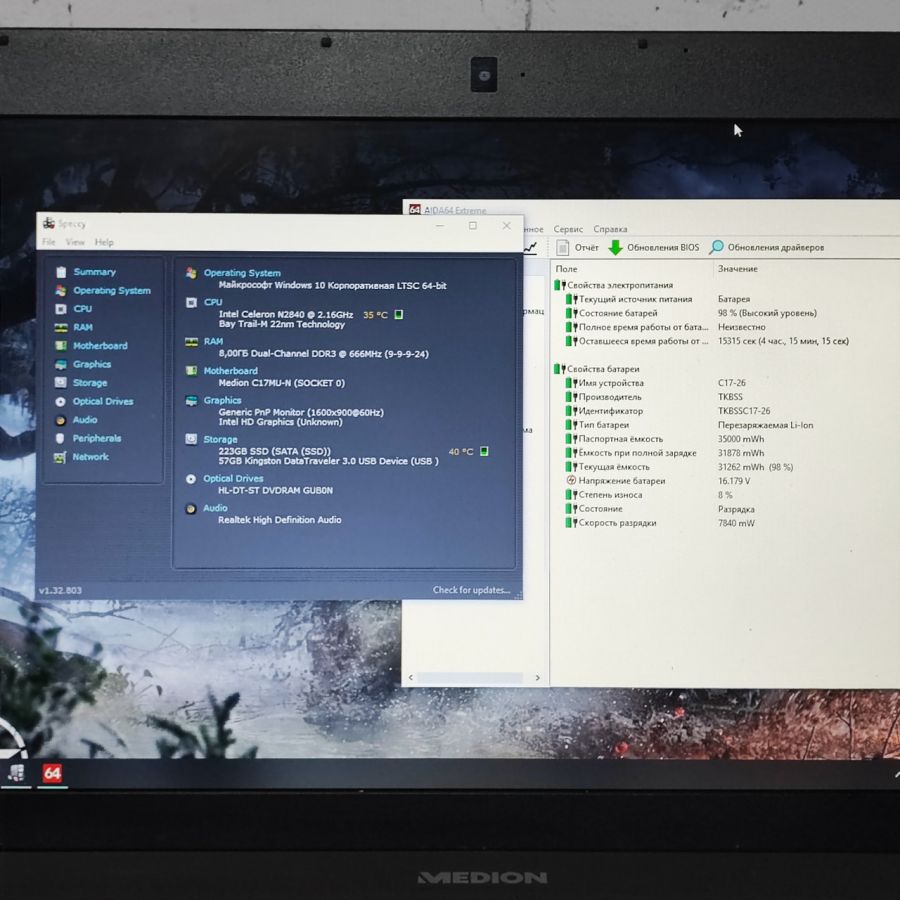Viewport: 900px width, 900px height.
Task: Open Summary section in Speccy sidebar
Action: click(x=94, y=272)
